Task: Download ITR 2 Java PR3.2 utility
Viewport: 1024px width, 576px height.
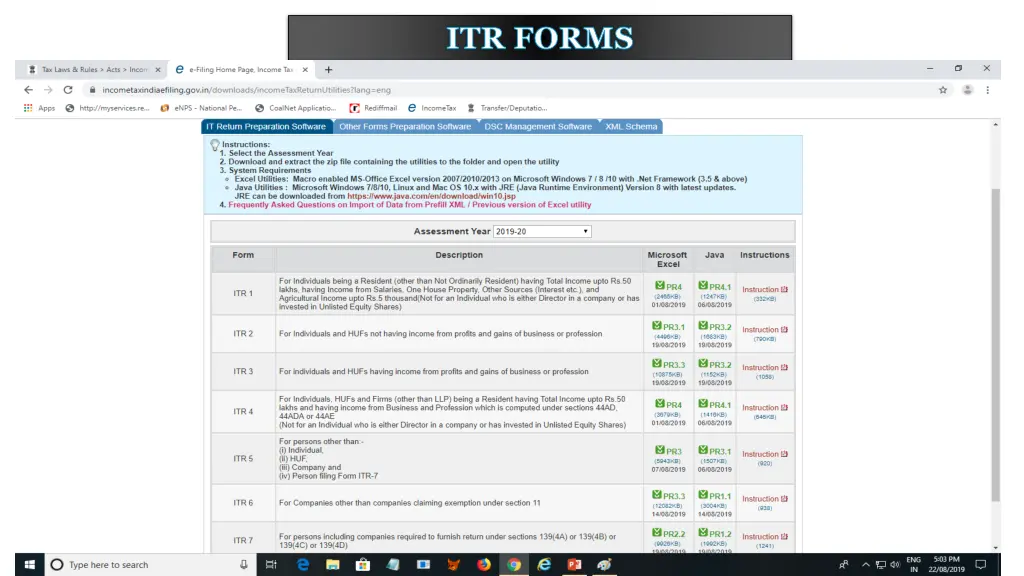Action: [x=714, y=327]
